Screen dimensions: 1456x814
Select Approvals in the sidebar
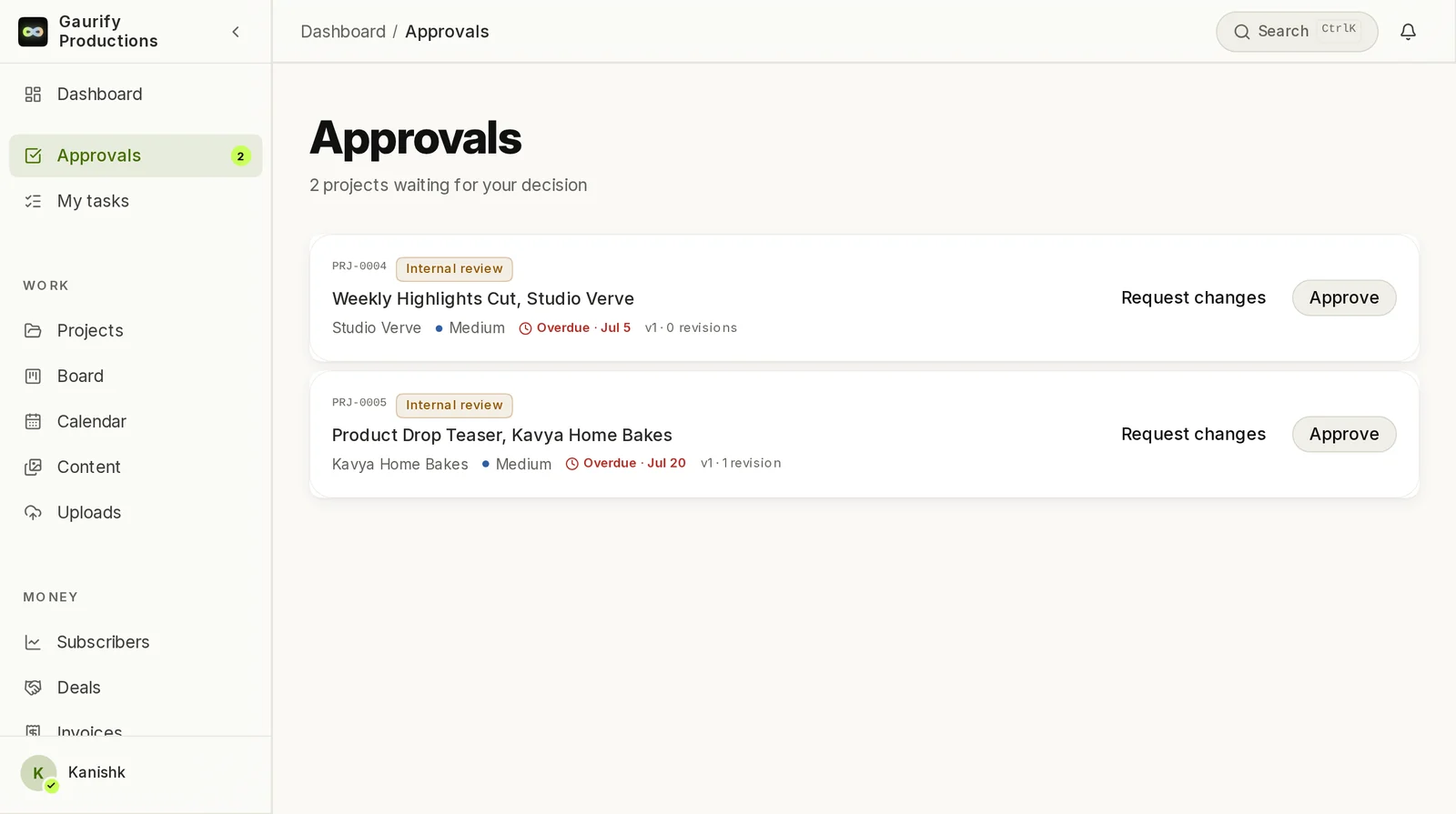point(136,156)
